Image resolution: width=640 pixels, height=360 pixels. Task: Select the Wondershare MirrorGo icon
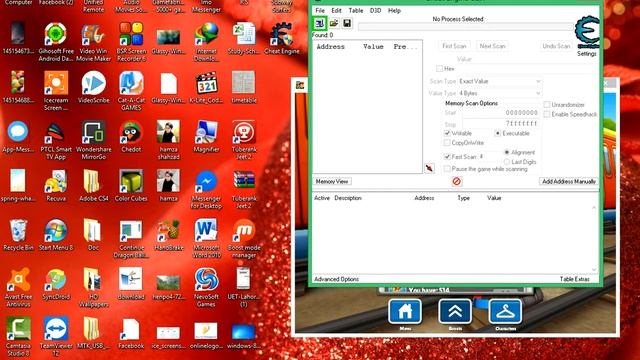(93, 140)
